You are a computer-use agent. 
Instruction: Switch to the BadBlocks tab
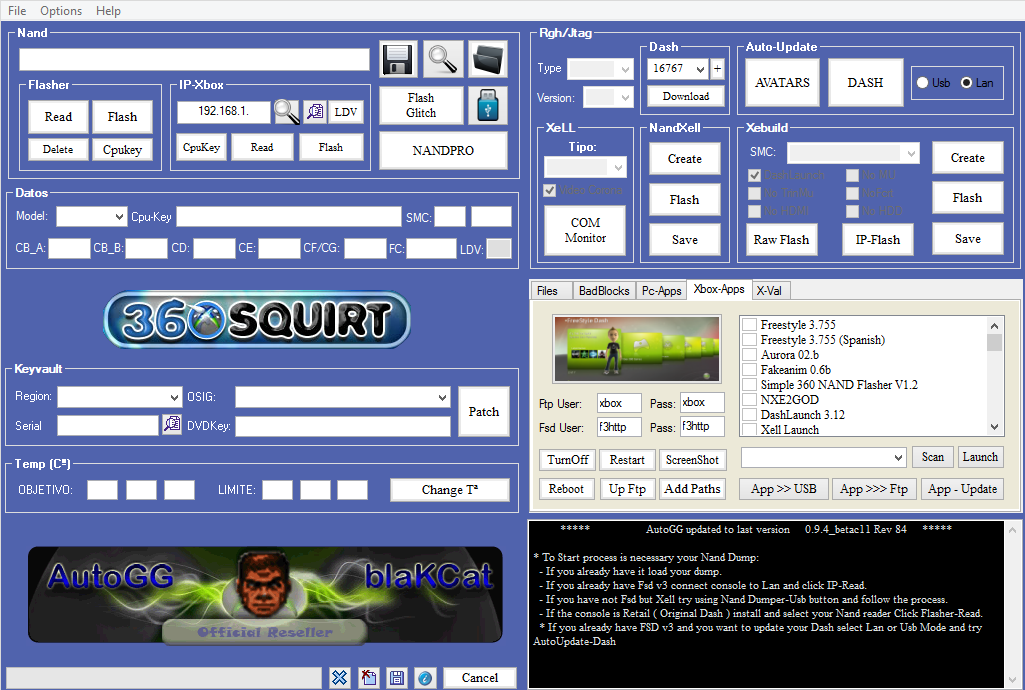[603, 291]
